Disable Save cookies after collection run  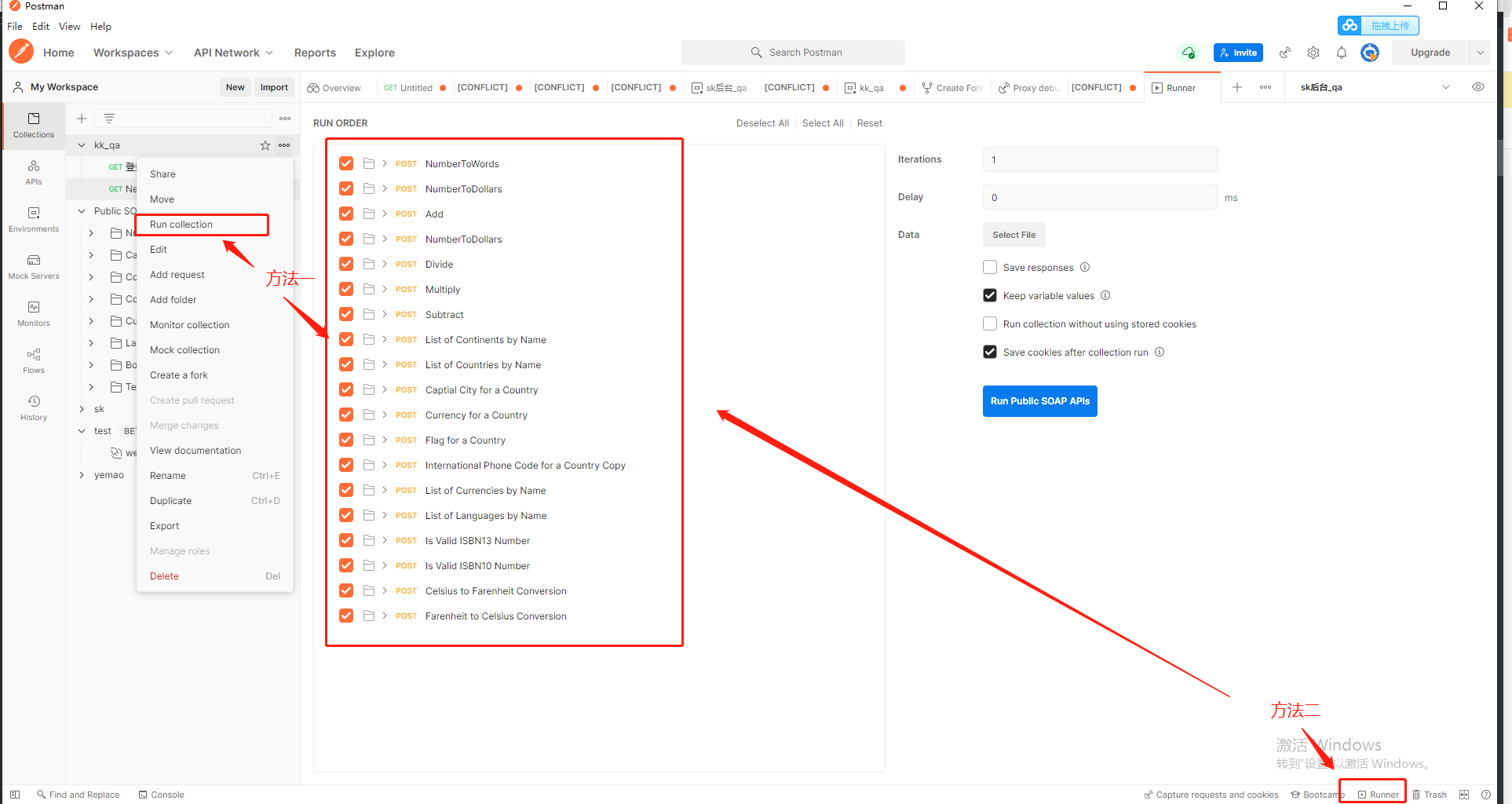990,352
